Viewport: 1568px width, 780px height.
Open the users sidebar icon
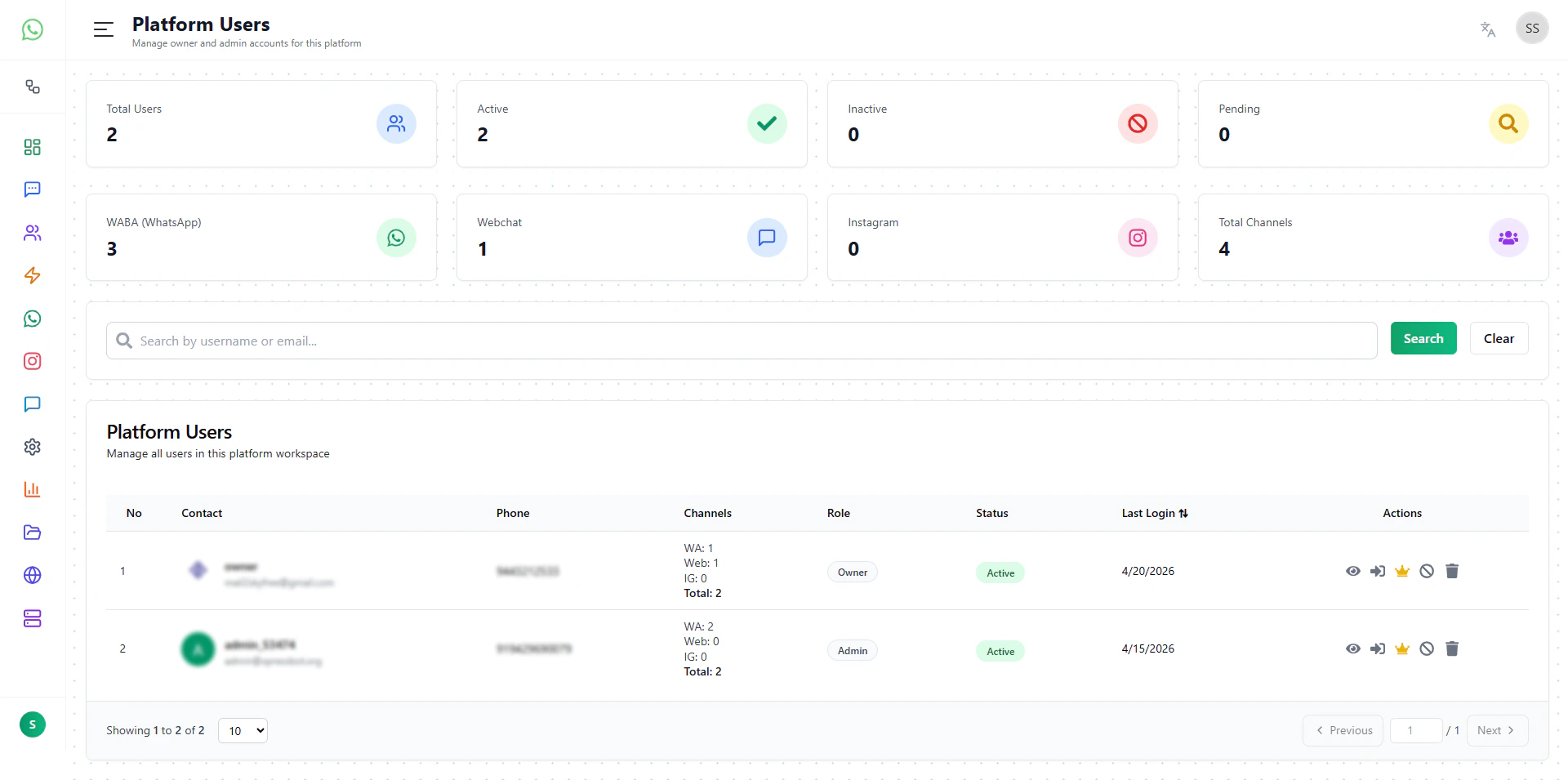coord(33,233)
